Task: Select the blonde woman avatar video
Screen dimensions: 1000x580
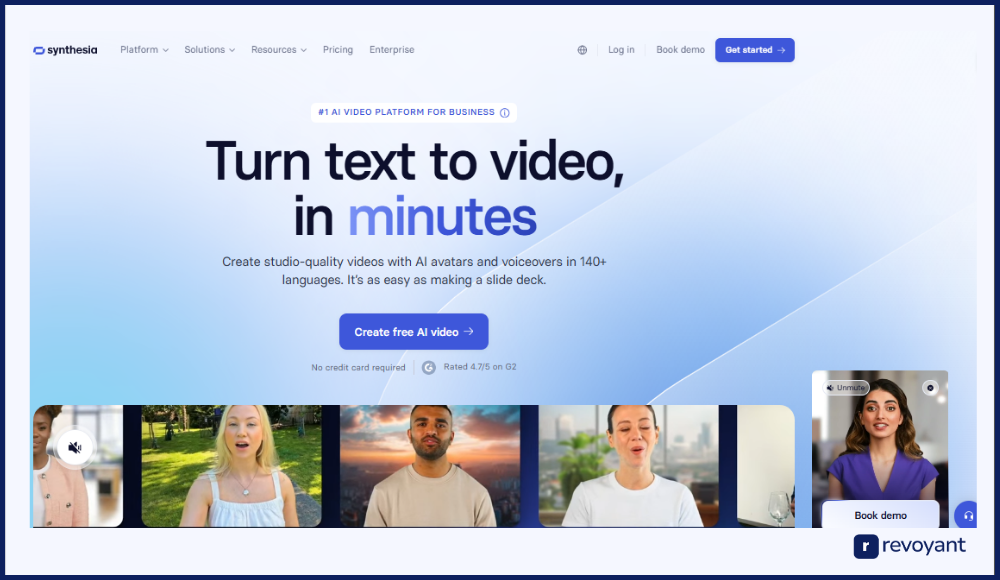Action: pos(232,466)
